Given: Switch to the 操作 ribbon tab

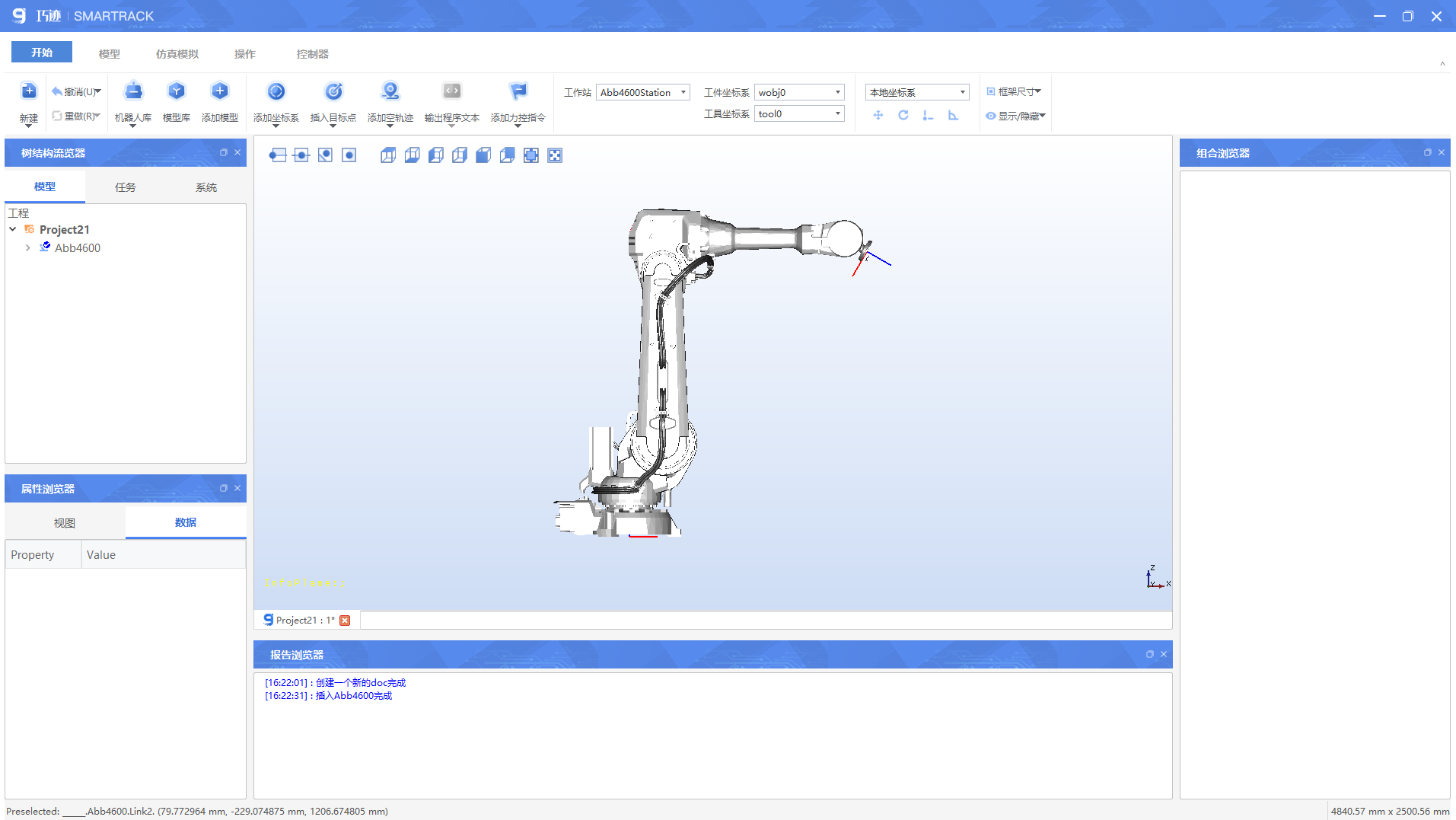Looking at the screenshot, I should point(245,54).
